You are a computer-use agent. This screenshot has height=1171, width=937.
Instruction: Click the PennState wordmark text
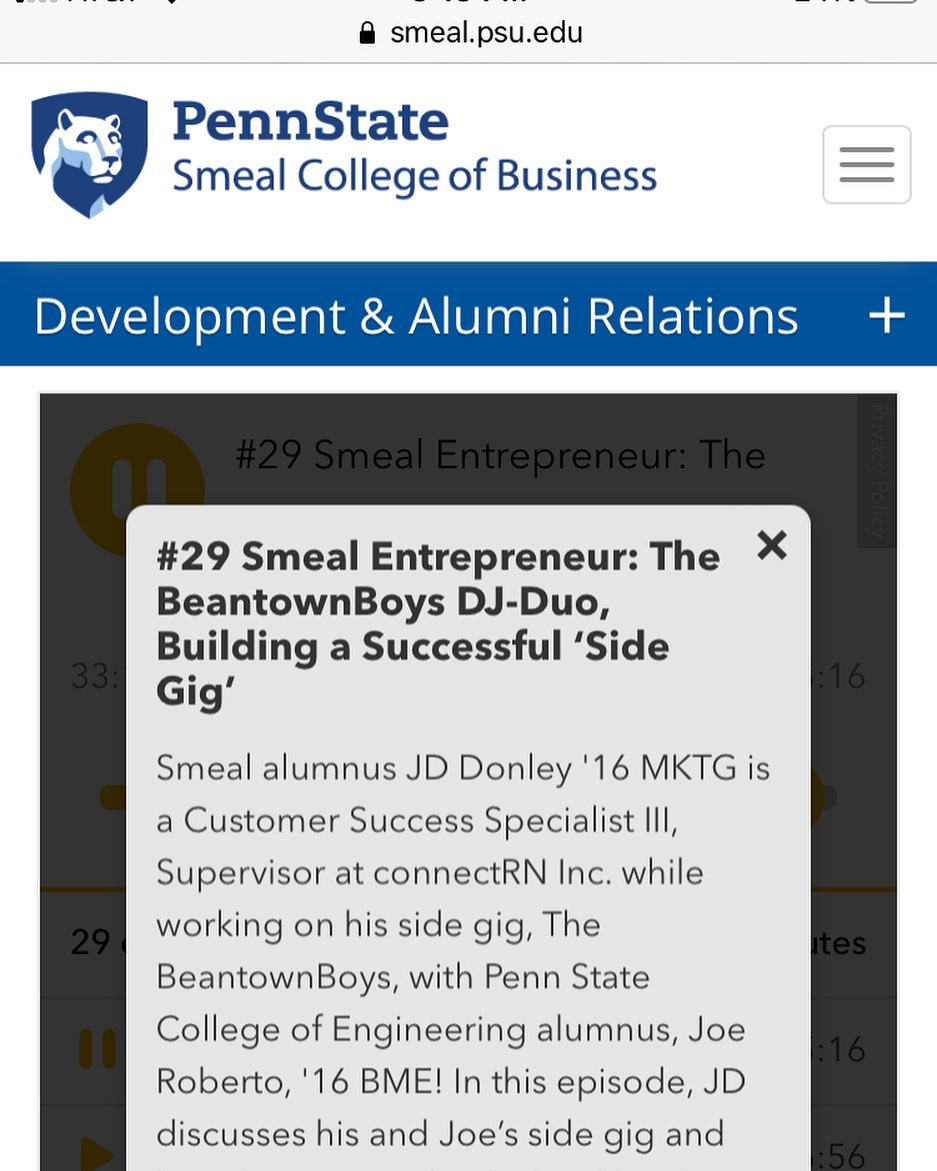point(310,121)
